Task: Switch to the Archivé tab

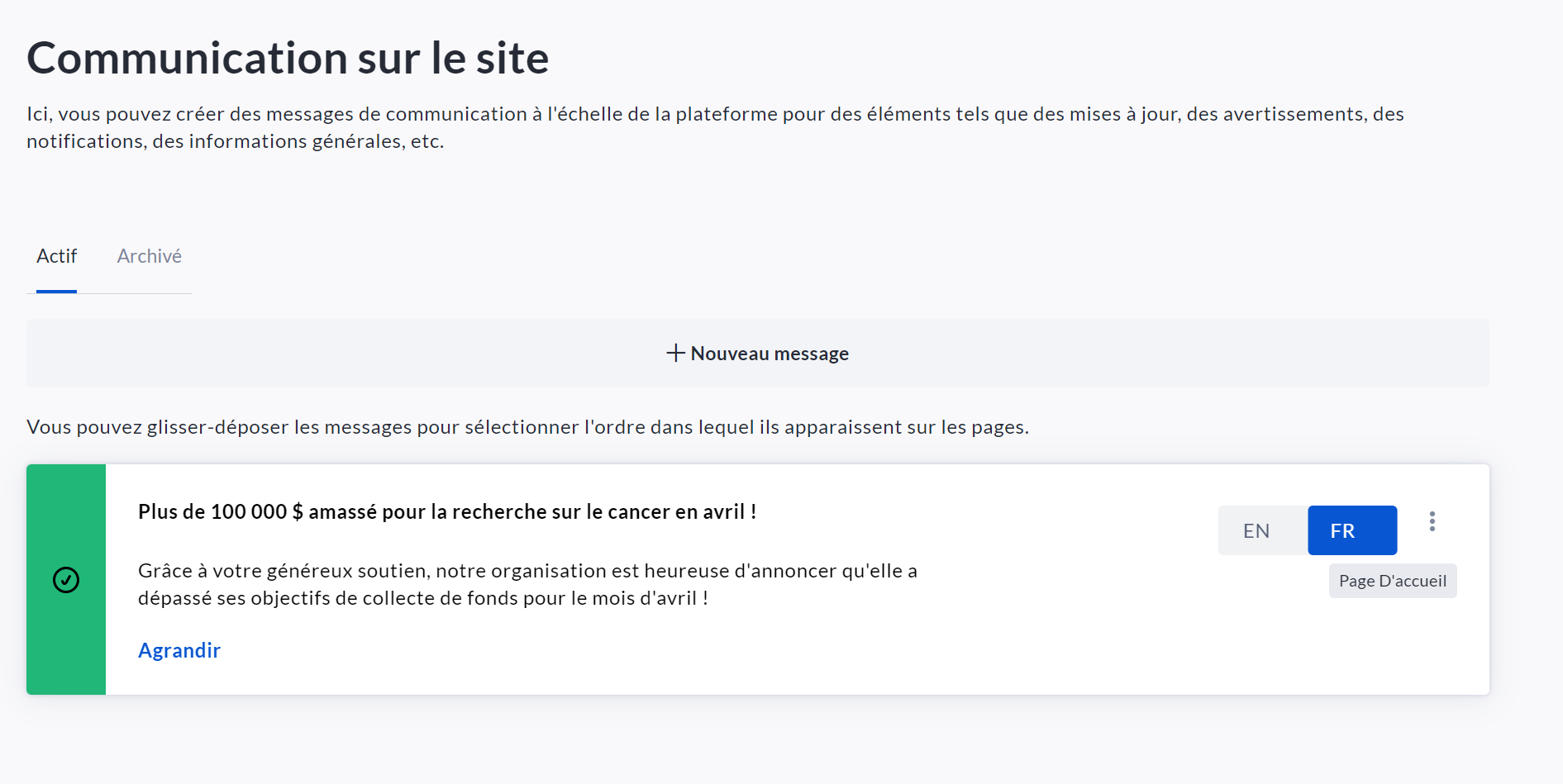Action: tap(150, 256)
